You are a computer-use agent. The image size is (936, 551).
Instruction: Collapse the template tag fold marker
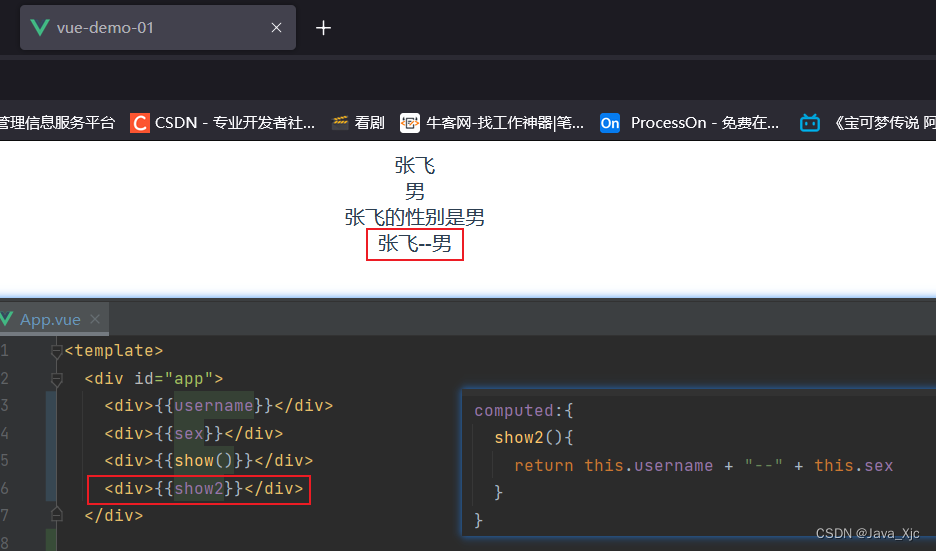[57, 351]
